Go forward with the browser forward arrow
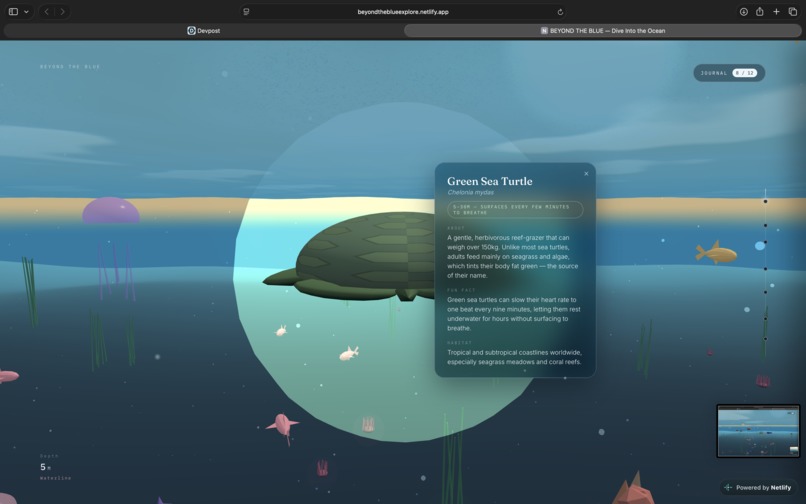Screen dimensions: 806x504 [62, 11]
